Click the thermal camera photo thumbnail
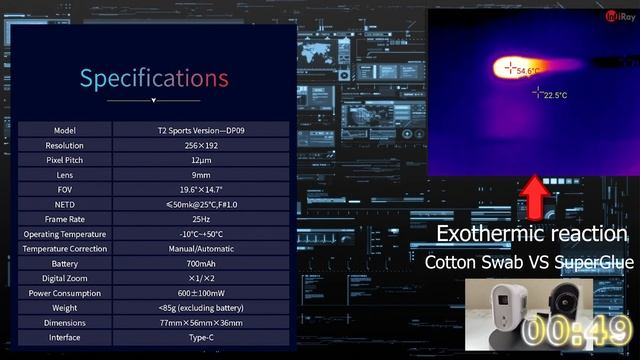640x360 pixels. (x=529, y=314)
